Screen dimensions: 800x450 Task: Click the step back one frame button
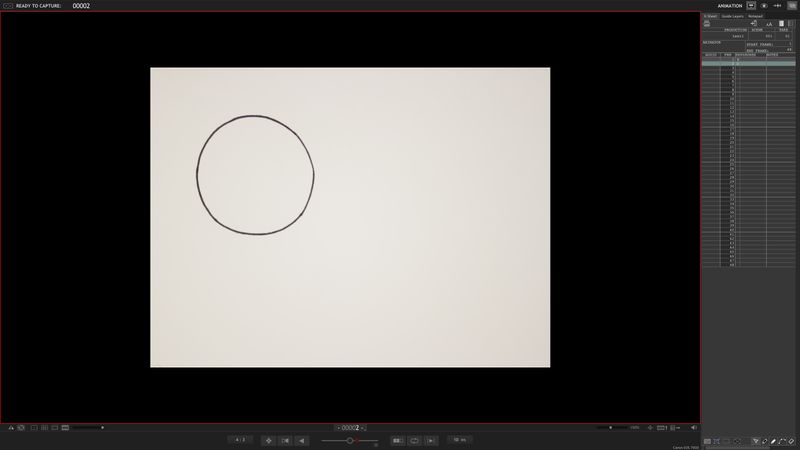pyautogui.click(x=301, y=440)
